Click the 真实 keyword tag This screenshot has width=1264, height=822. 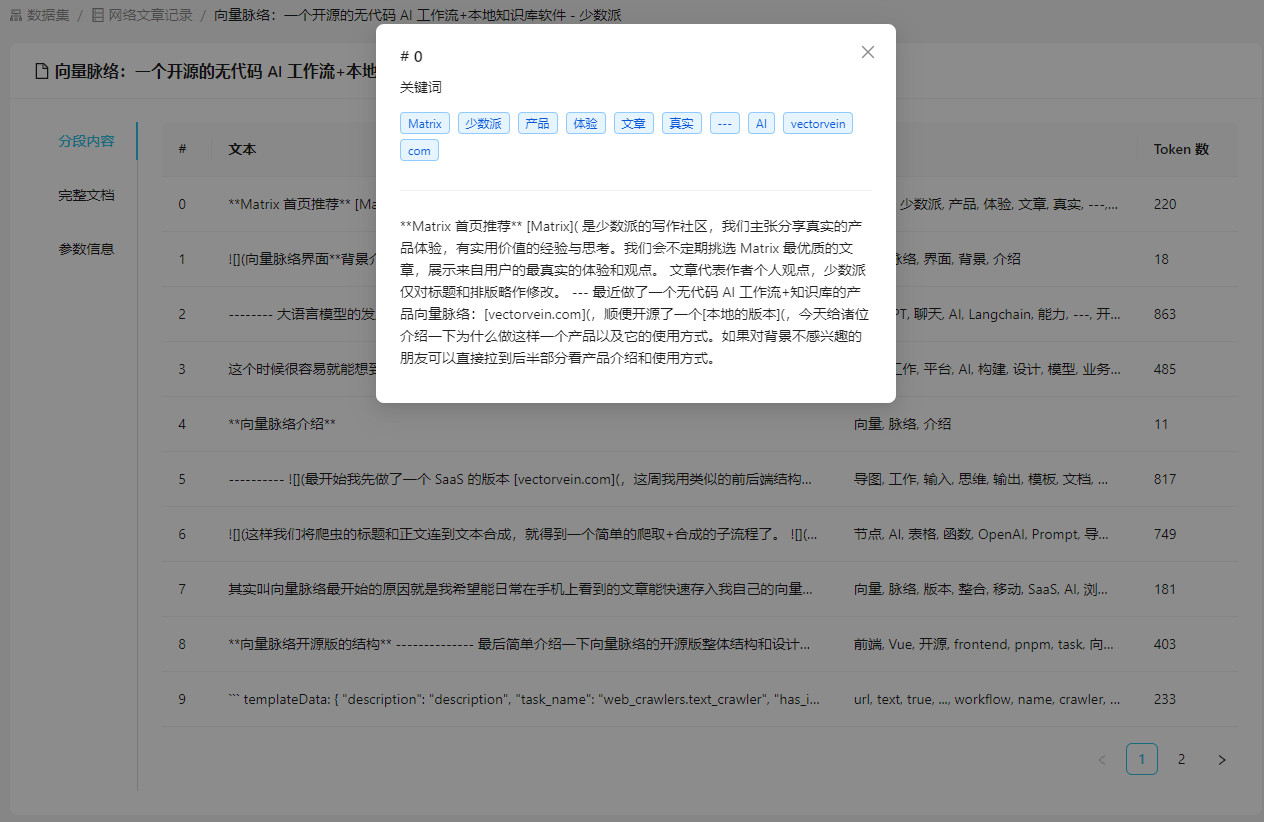[681, 124]
